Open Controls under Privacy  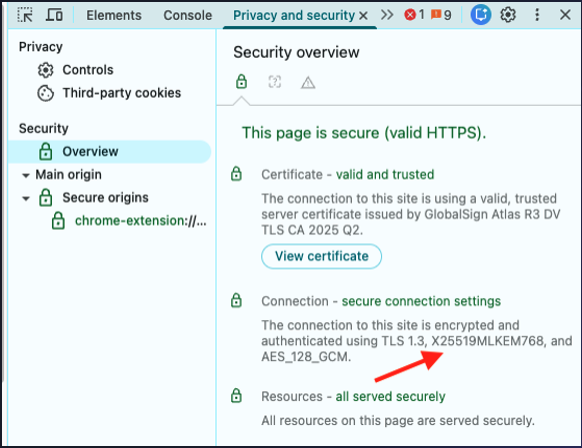point(88,70)
